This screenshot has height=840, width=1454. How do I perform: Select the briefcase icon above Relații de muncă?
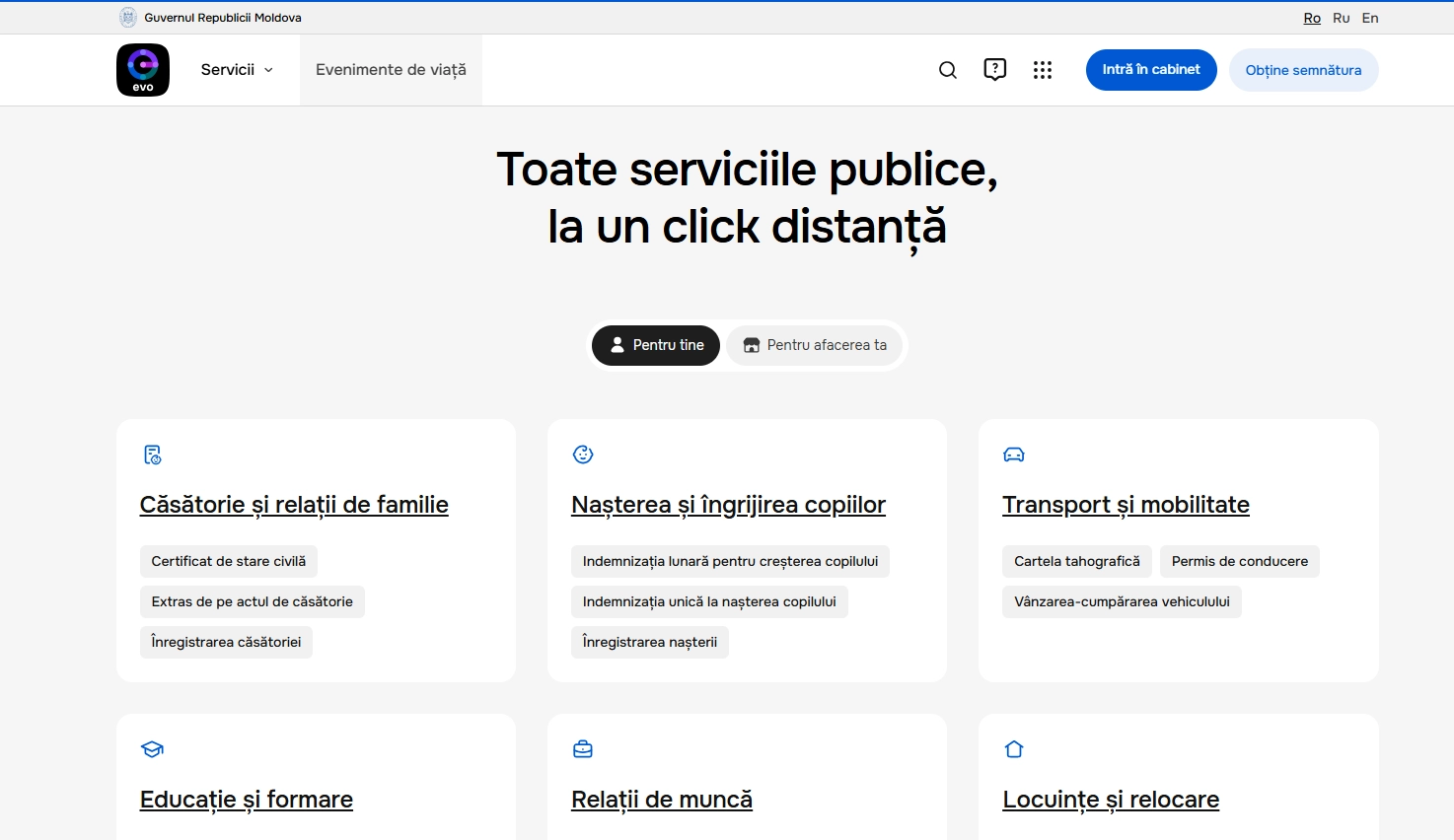click(x=583, y=749)
